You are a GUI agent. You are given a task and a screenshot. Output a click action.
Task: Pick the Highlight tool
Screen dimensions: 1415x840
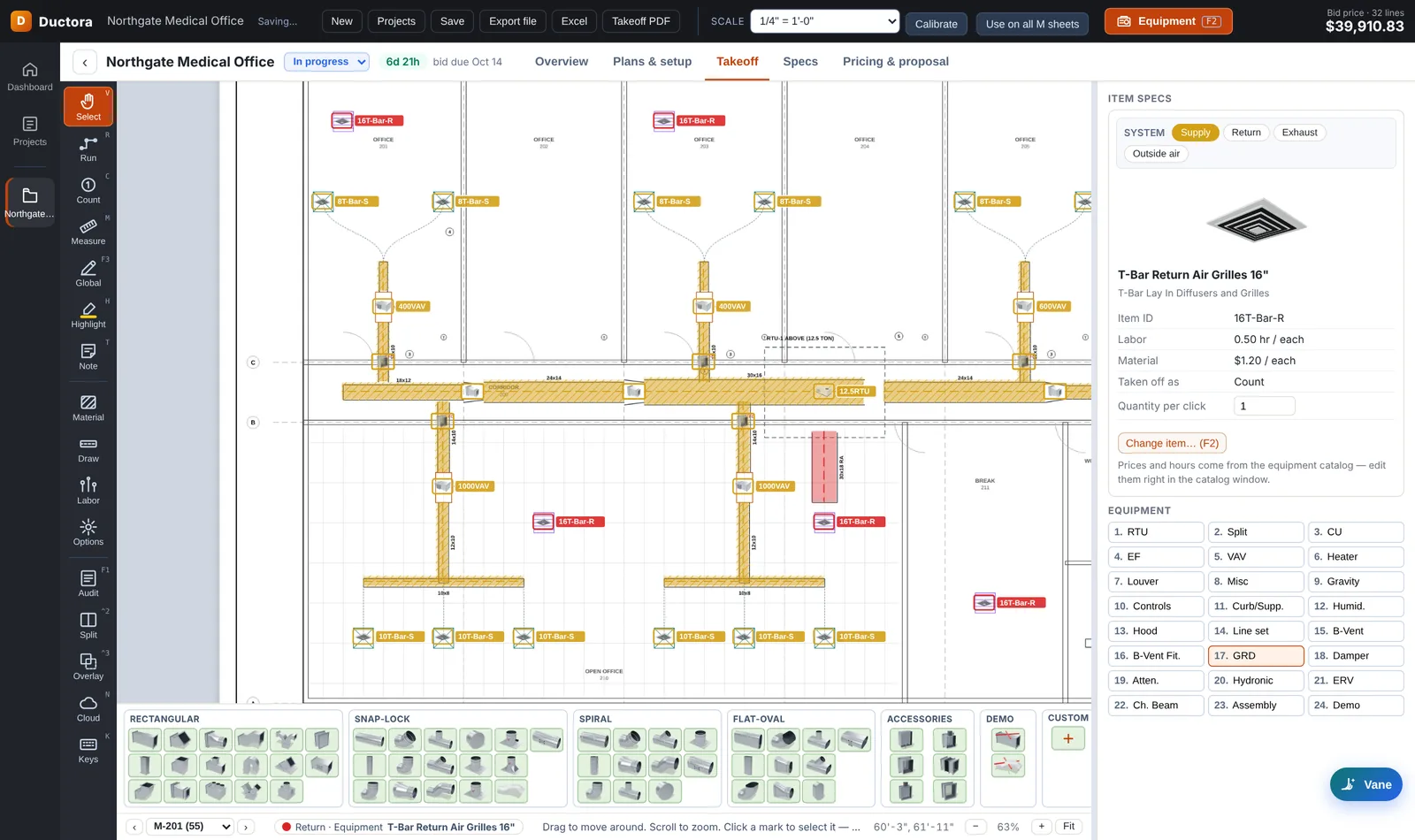coord(88,315)
